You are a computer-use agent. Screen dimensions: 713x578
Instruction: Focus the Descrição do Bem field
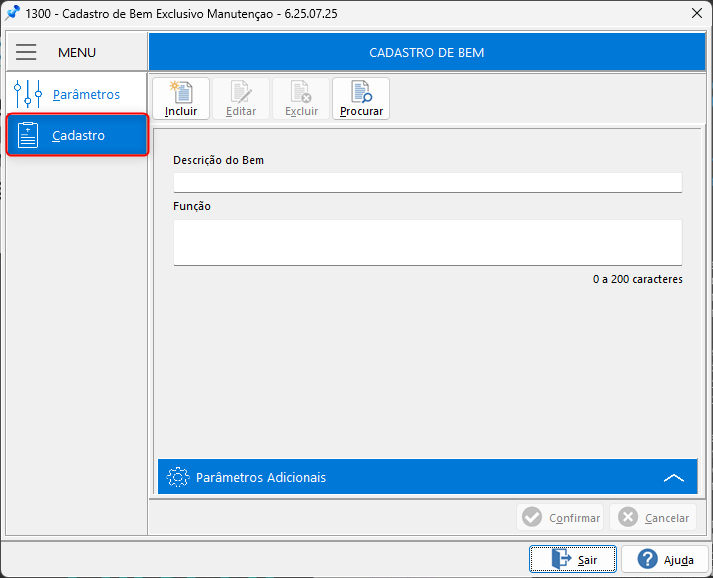(x=427, y=182)
